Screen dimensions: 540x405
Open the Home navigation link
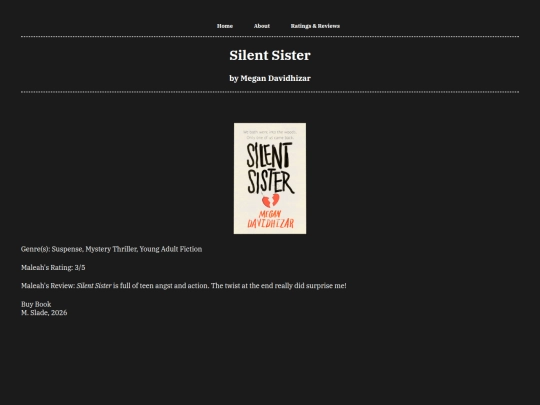pos(225,26)
